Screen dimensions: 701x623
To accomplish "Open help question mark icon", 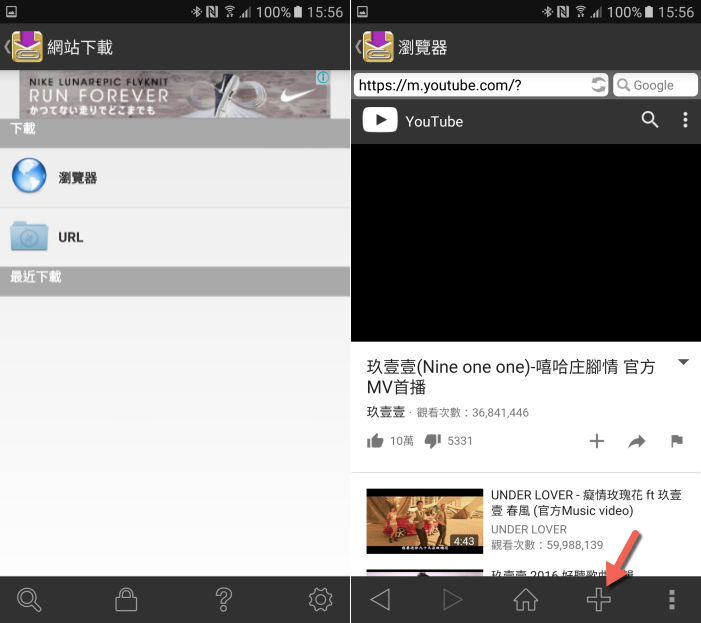I will [x=224, y=600].
